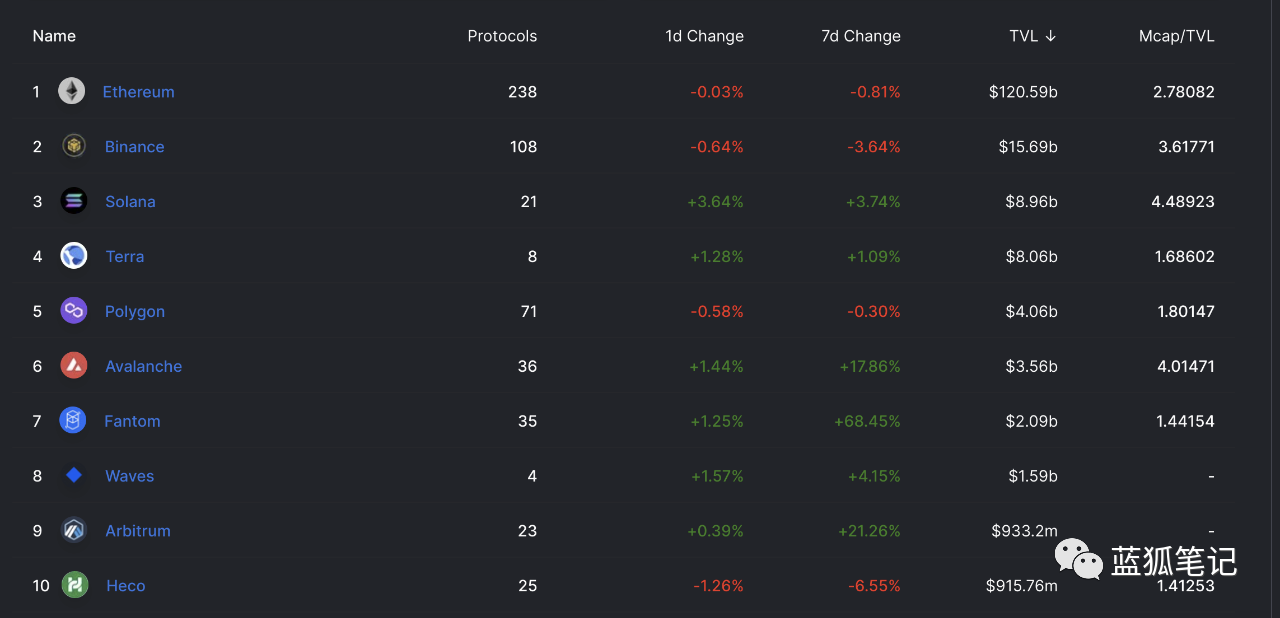Click the Polygon chain logo icon
The image size is (1280, 618).
pyautogui.click(x=74, y=311)
